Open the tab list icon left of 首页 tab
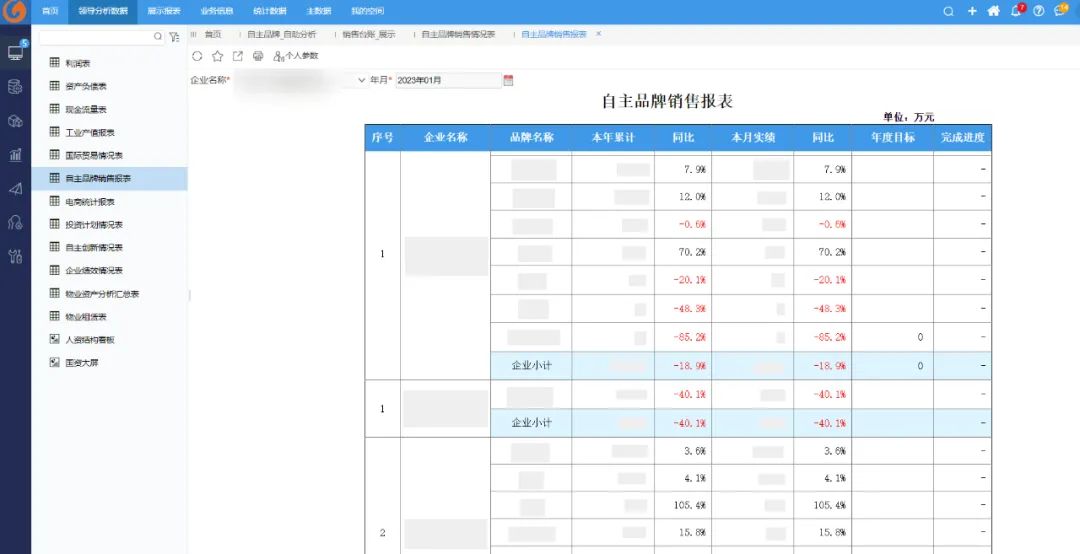Screen dimensions: 1080x554 [194, 34]
